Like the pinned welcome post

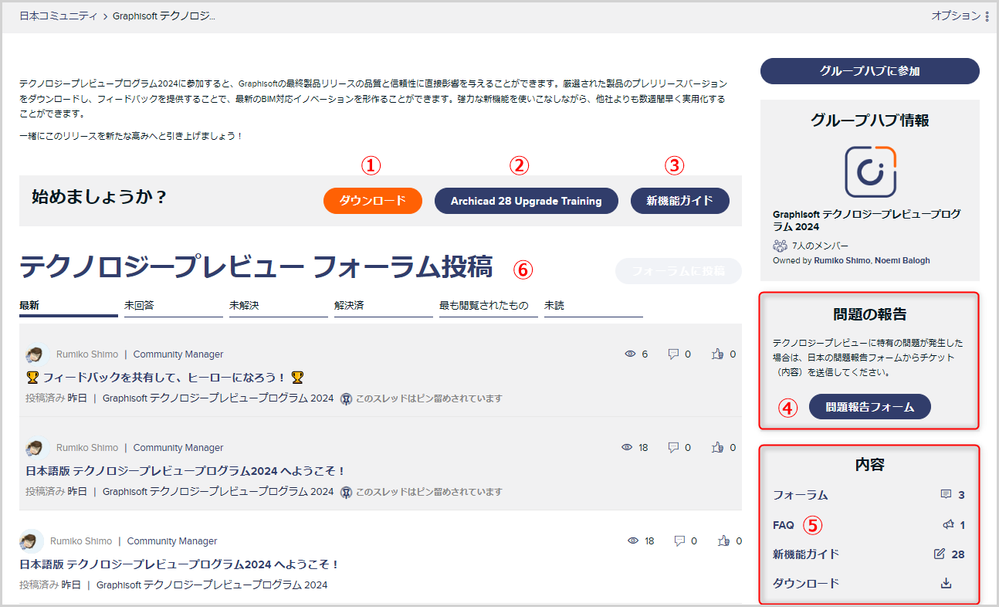(x=717, y=447)
